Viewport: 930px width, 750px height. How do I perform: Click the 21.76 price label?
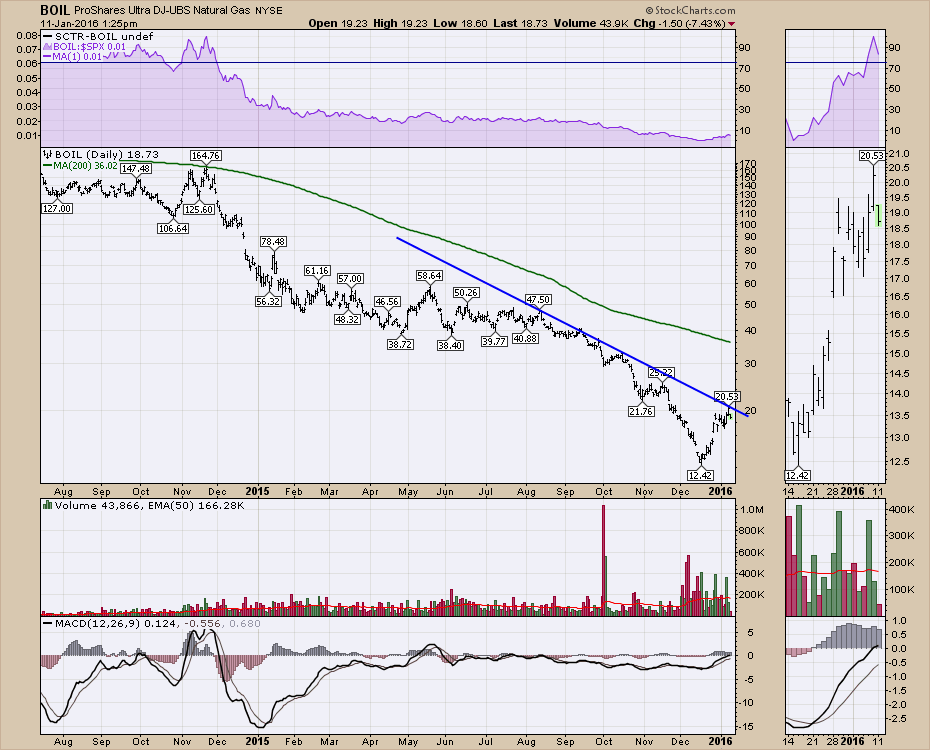click(x=641, y=411)
